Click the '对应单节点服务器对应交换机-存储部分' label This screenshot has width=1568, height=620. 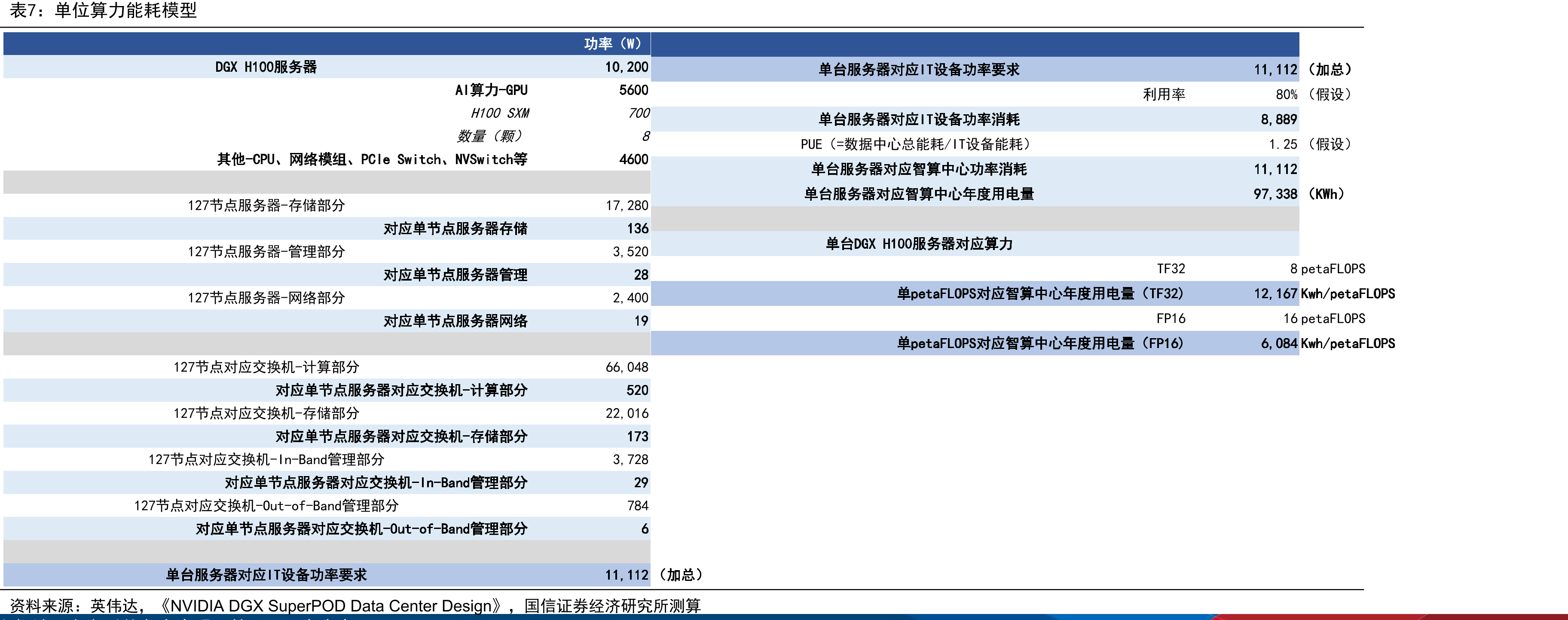tap(402, 437)
